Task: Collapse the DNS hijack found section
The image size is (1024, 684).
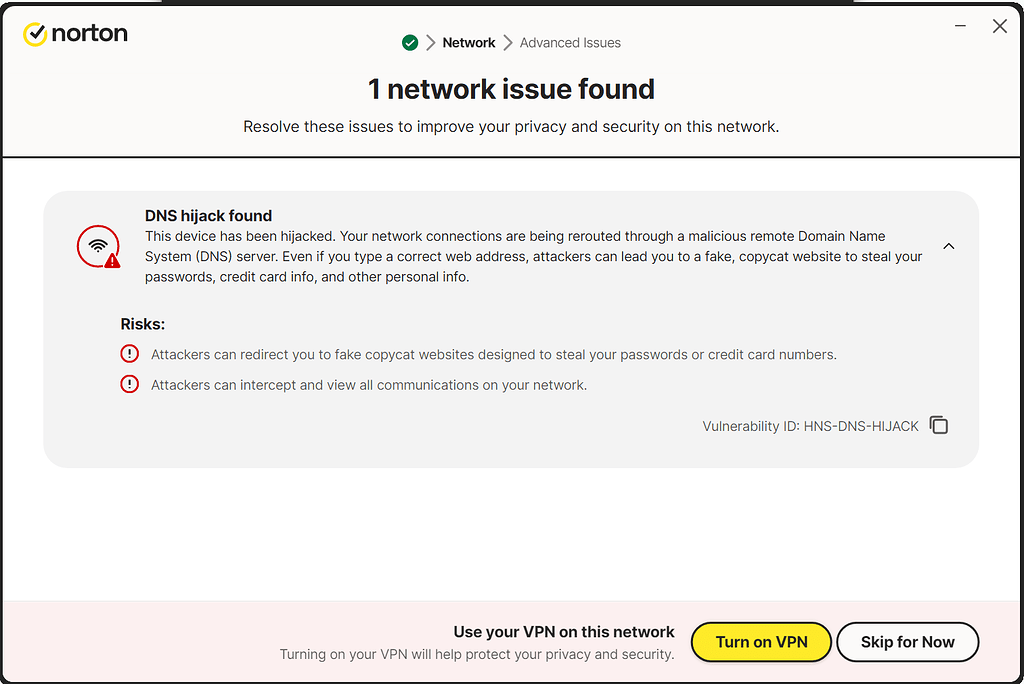Action: 948,245
